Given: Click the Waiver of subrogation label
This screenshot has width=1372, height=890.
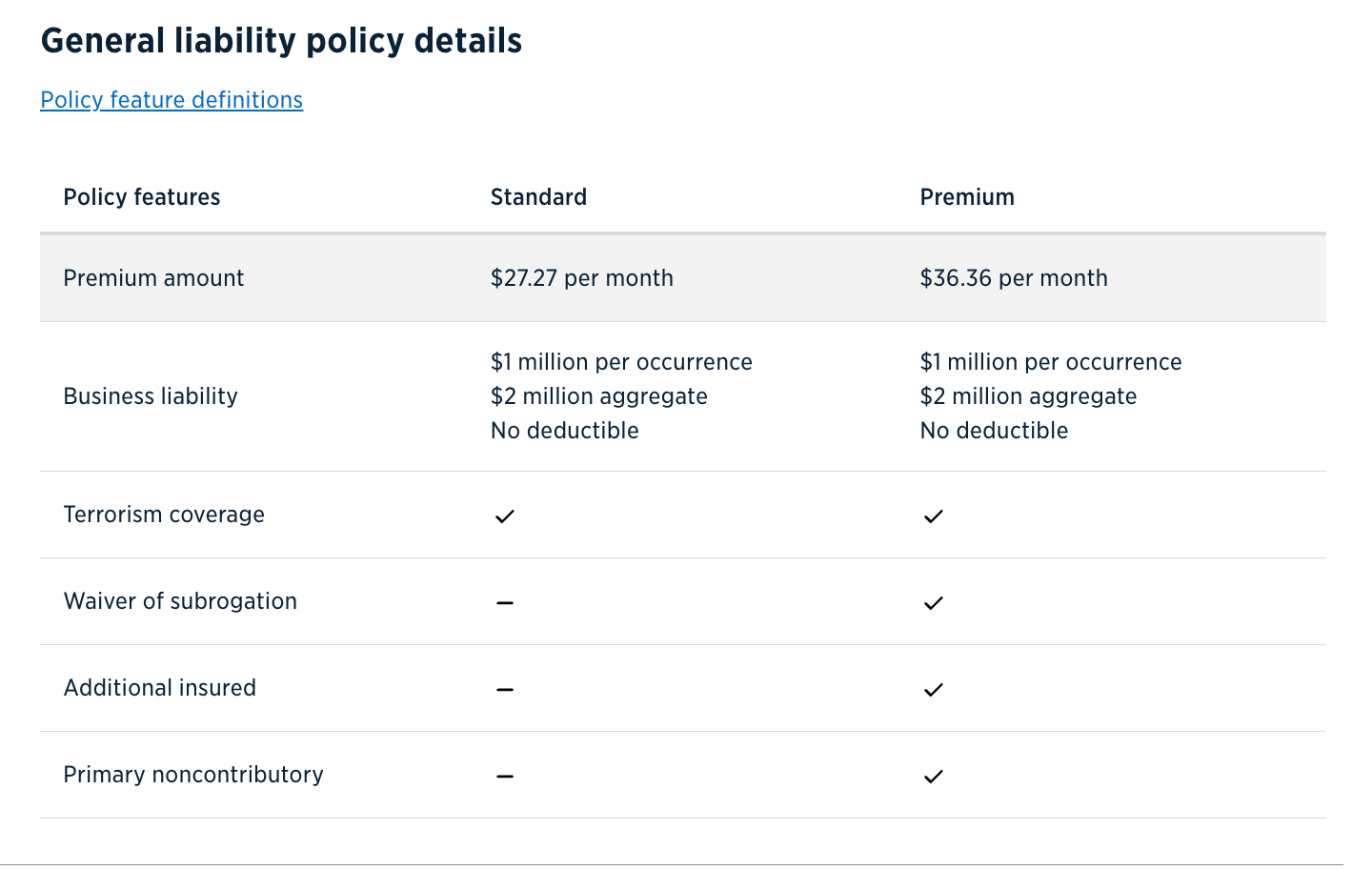Looking at the screenshot, I should (x=180, y=601).
